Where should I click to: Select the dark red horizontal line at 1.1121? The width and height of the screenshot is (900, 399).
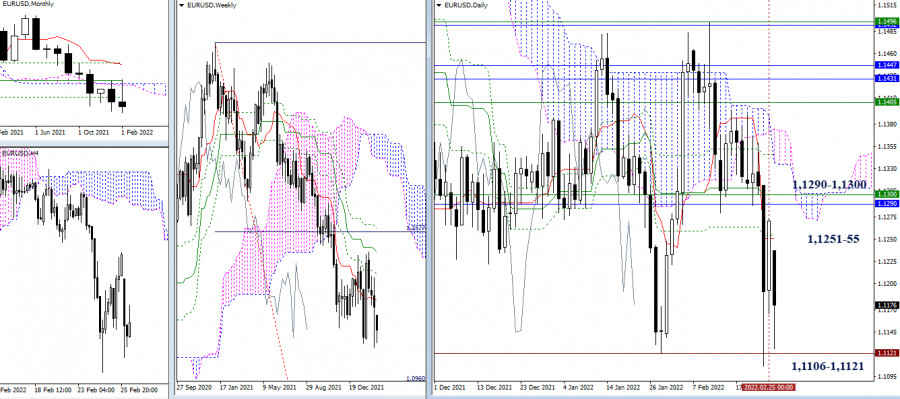click(x=651, y=353)
